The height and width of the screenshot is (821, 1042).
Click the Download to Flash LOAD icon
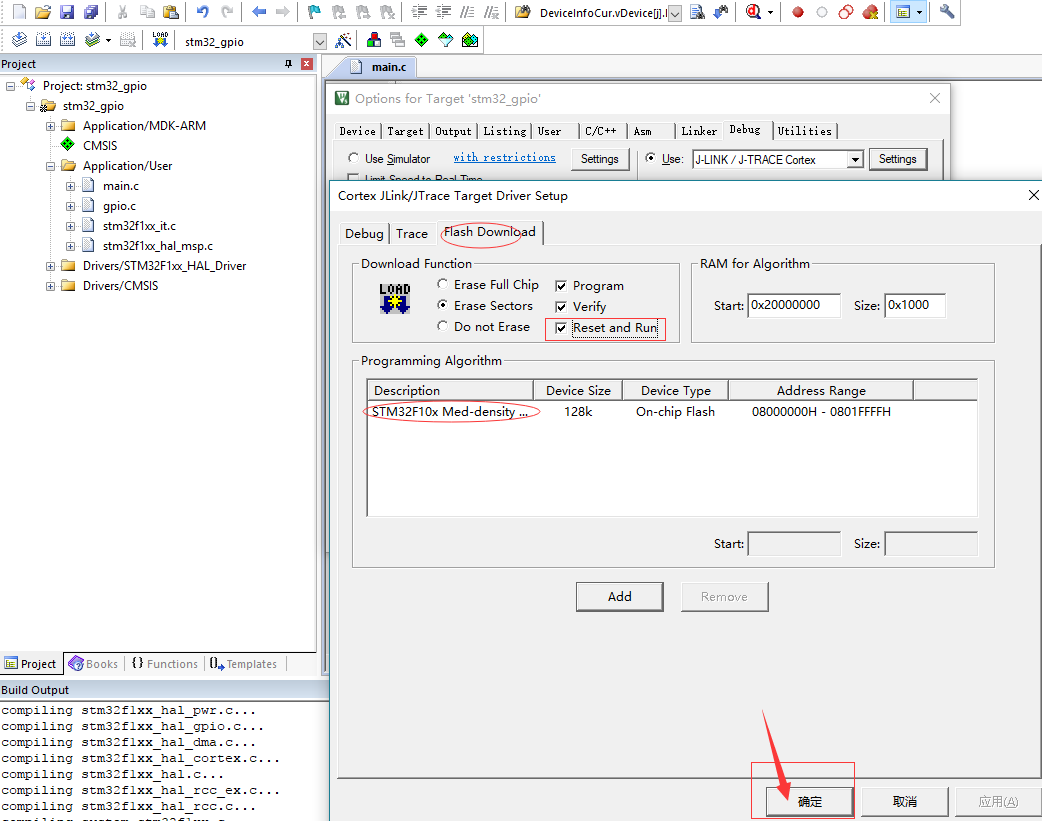[x=161, y=39]
